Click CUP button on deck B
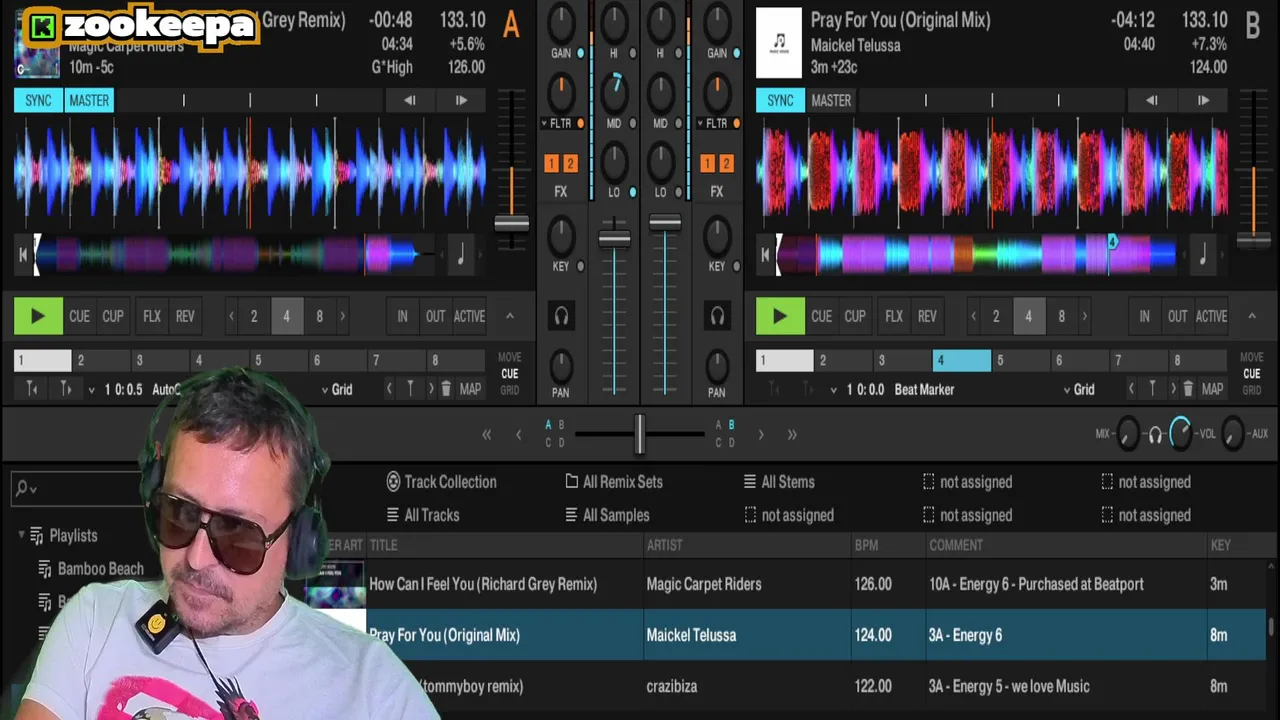The image size is (1280, 720). [855, 316]
